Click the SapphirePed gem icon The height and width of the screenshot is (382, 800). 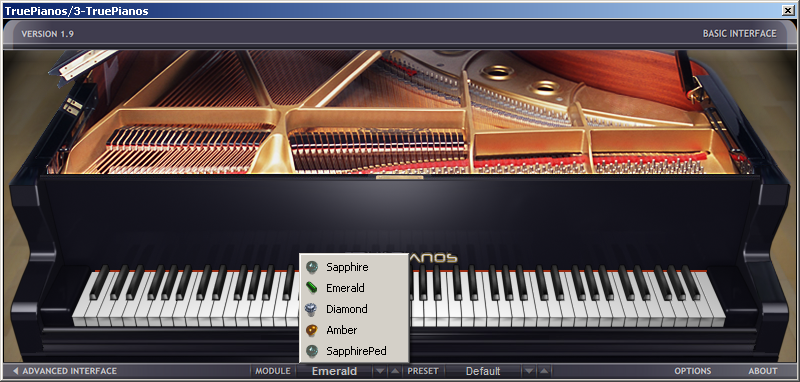[311, 351]
